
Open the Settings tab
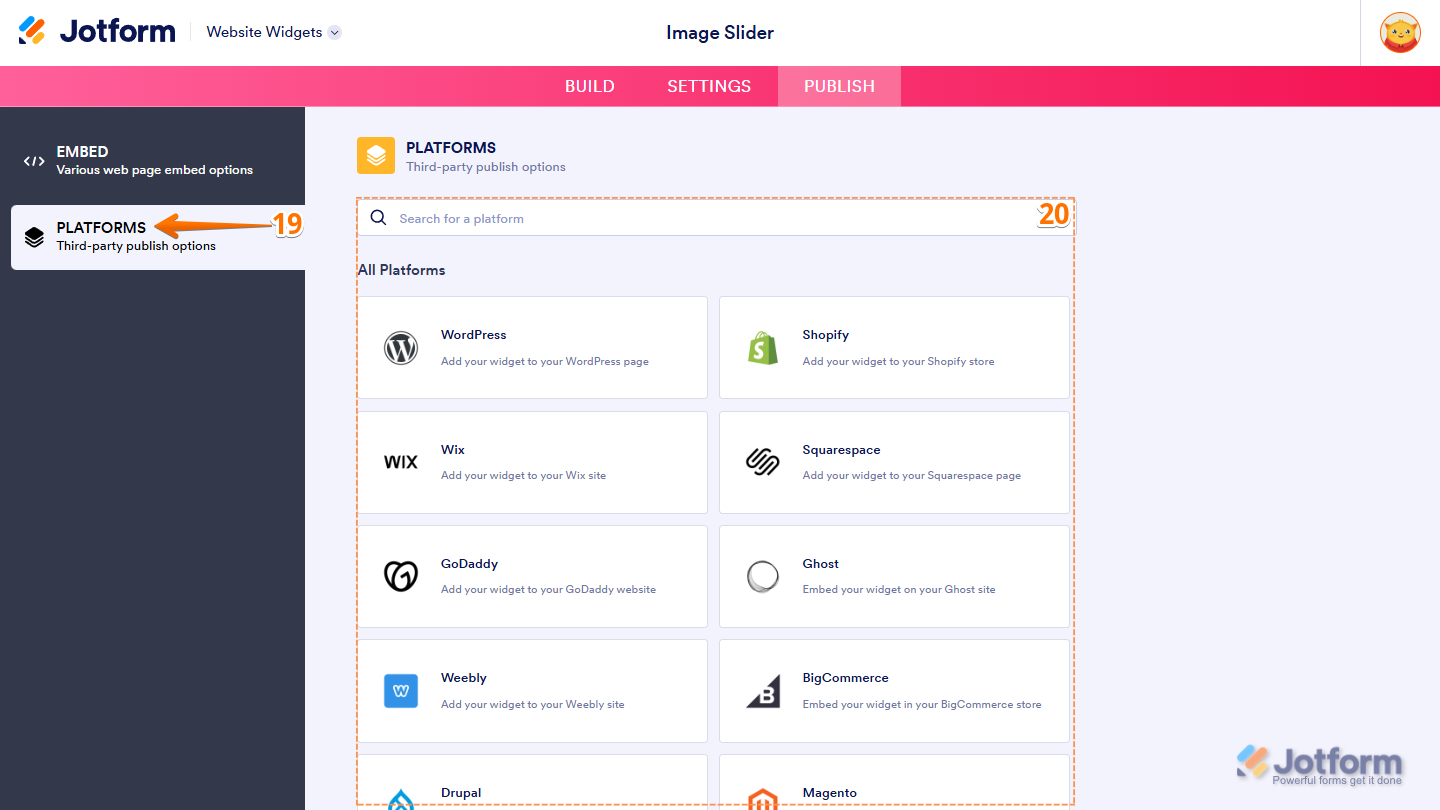coord(709,86)
